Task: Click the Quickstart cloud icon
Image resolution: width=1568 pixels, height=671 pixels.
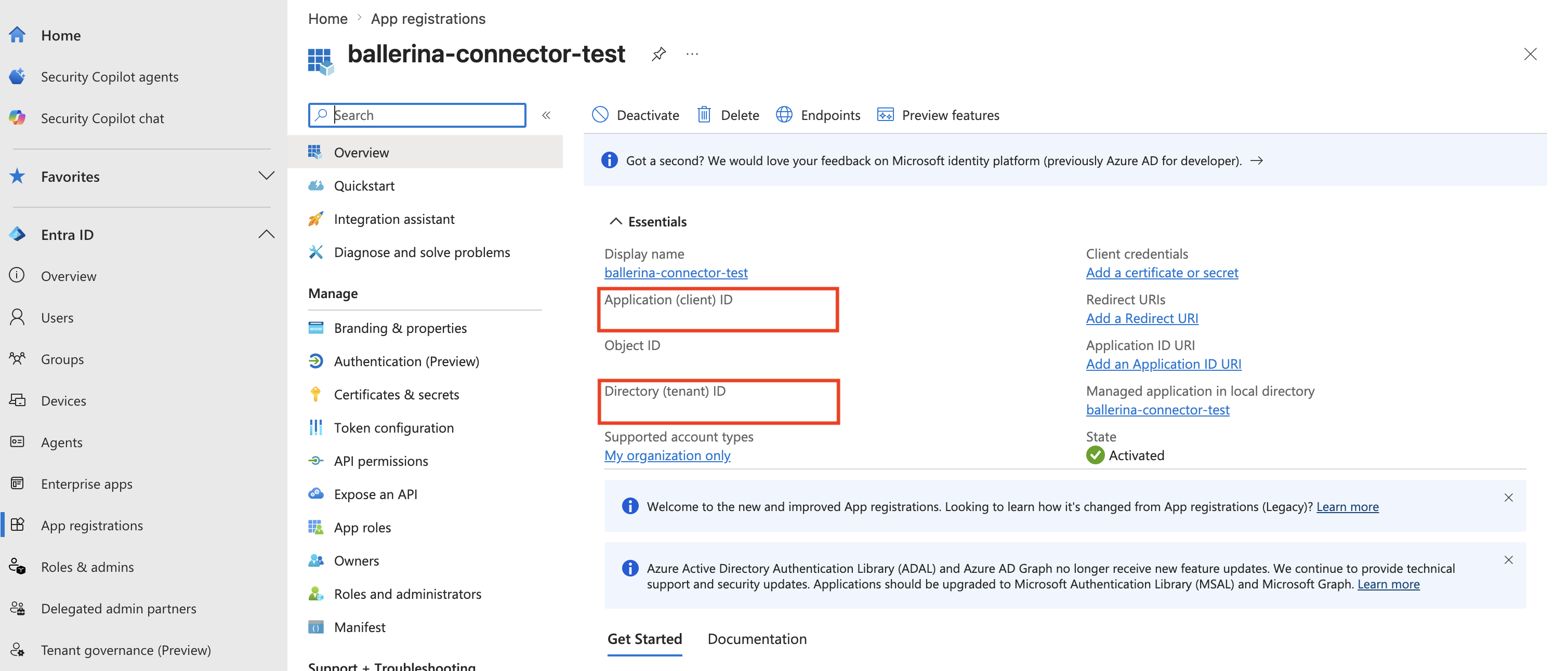Action: pyautogui.click(x=316, y=185)
